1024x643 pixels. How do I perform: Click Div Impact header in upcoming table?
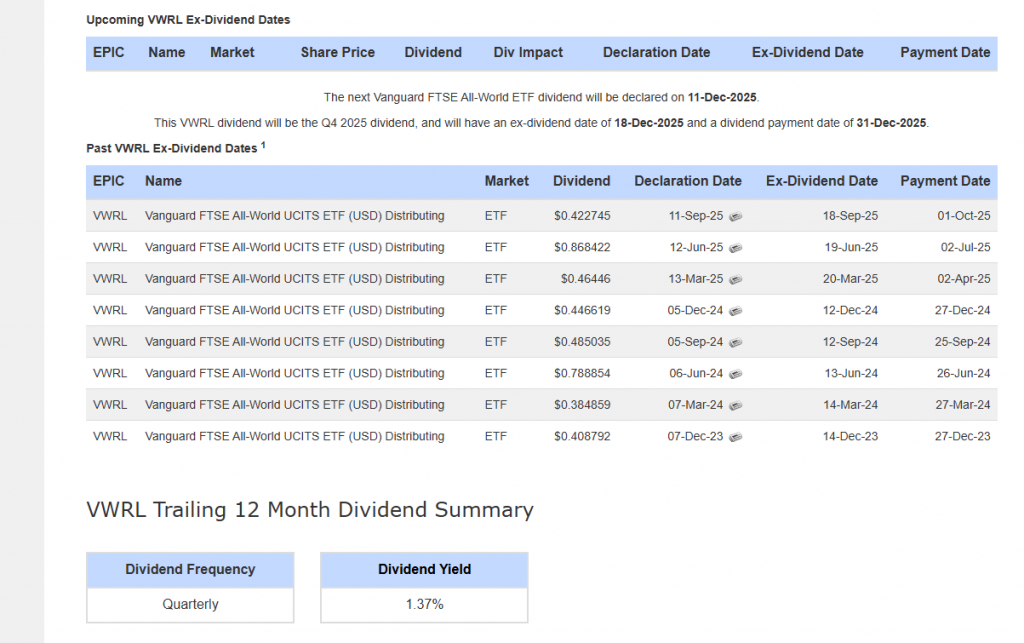(528, 52)
